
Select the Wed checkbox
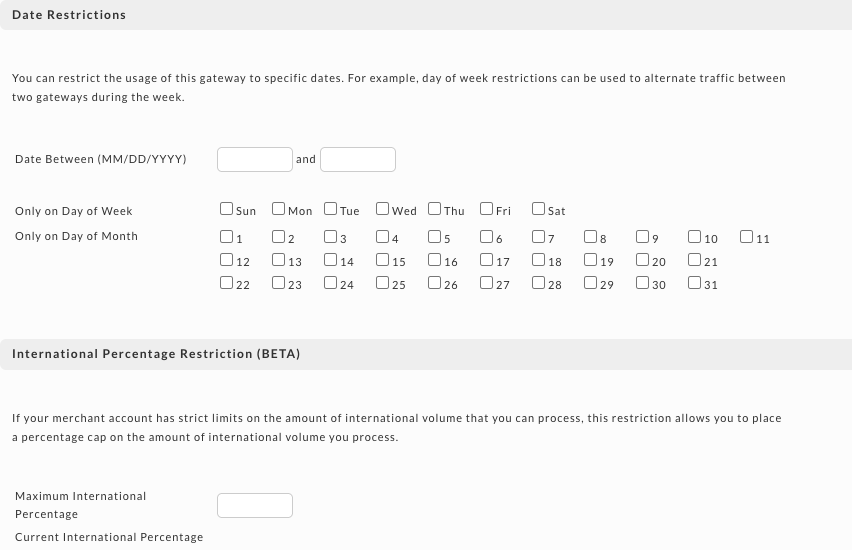(383, 209)
